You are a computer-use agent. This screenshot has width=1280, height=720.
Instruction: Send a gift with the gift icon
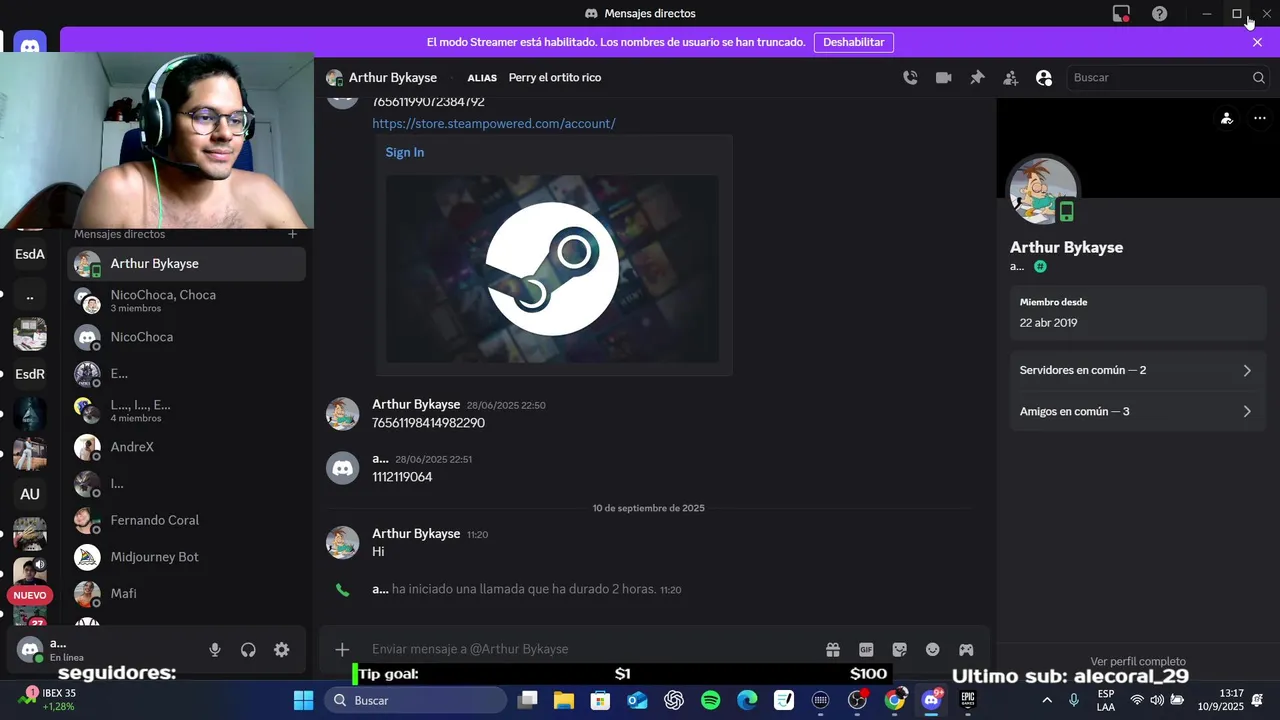(x=833, y=649)
